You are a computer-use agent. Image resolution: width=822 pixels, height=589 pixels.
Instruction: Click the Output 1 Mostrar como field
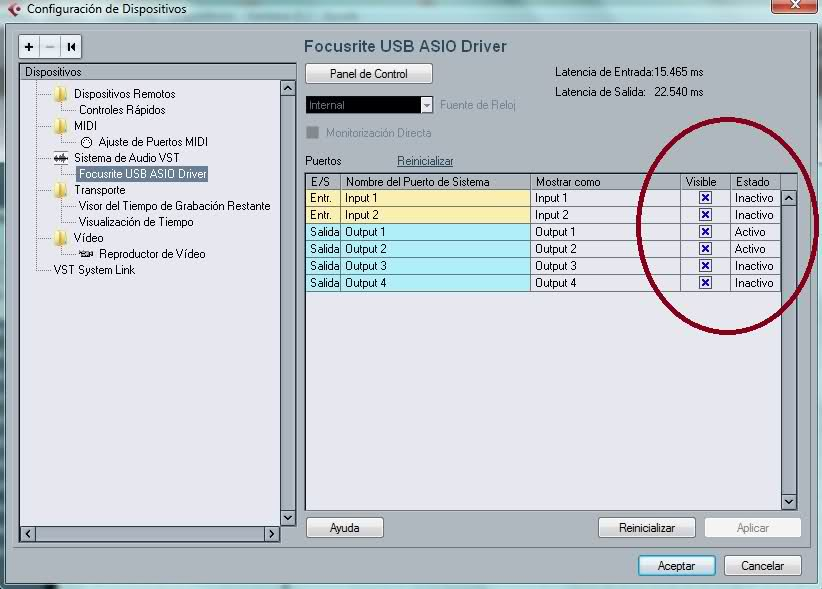pyautogui.click(x=605, y=232)
